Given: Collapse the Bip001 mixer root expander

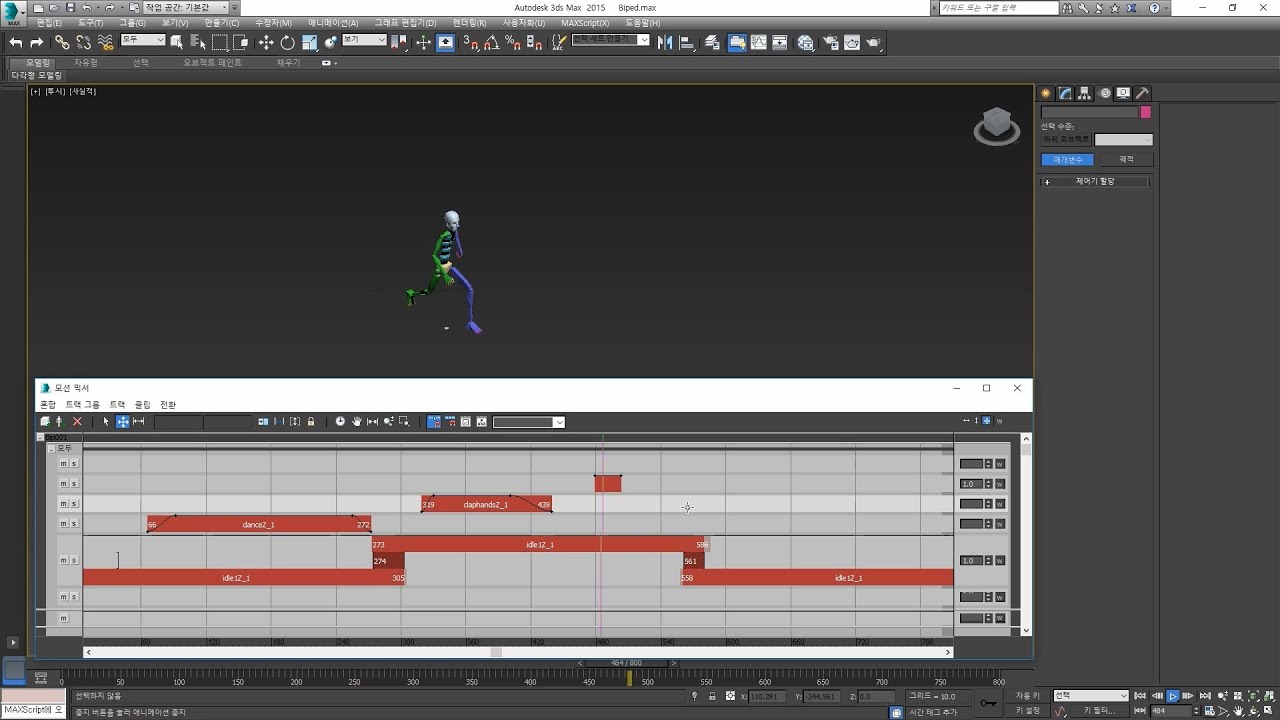Looking at the screenshot, I should (x=41, y=438).
